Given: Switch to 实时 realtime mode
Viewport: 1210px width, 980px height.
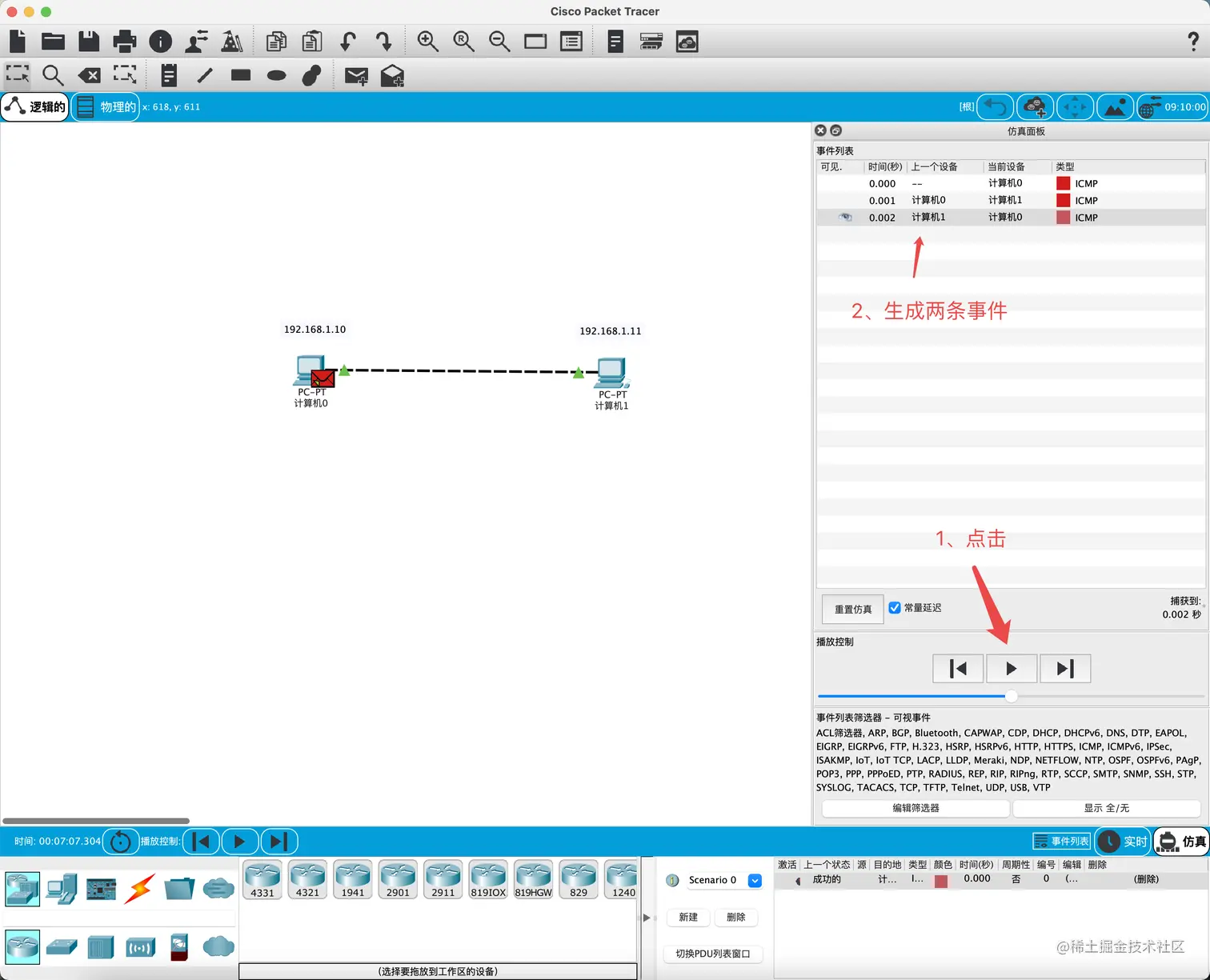Looking at the screenshot, I should [x=1123, y=841].
